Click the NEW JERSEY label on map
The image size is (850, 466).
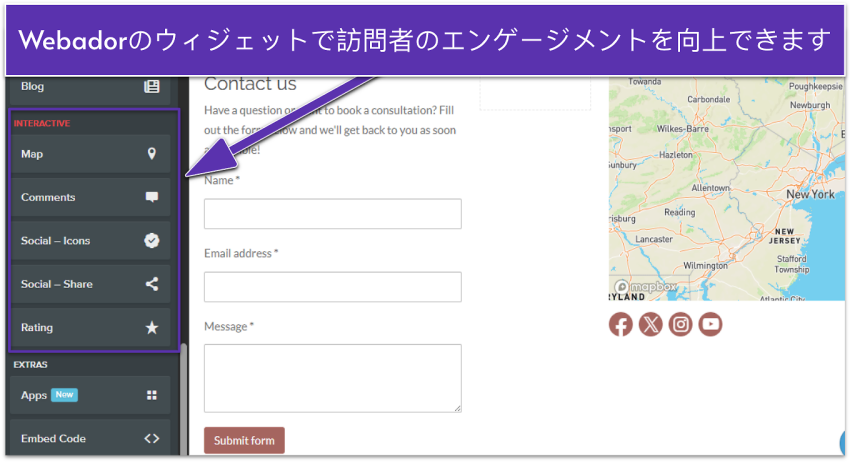(784, 236)
